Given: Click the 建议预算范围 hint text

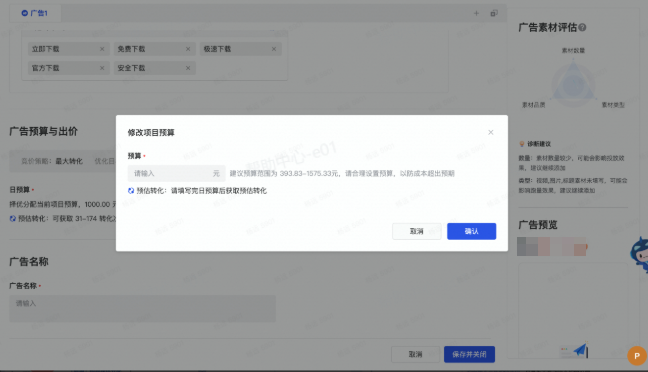Looking at the screenshot, I should (342, 173).
